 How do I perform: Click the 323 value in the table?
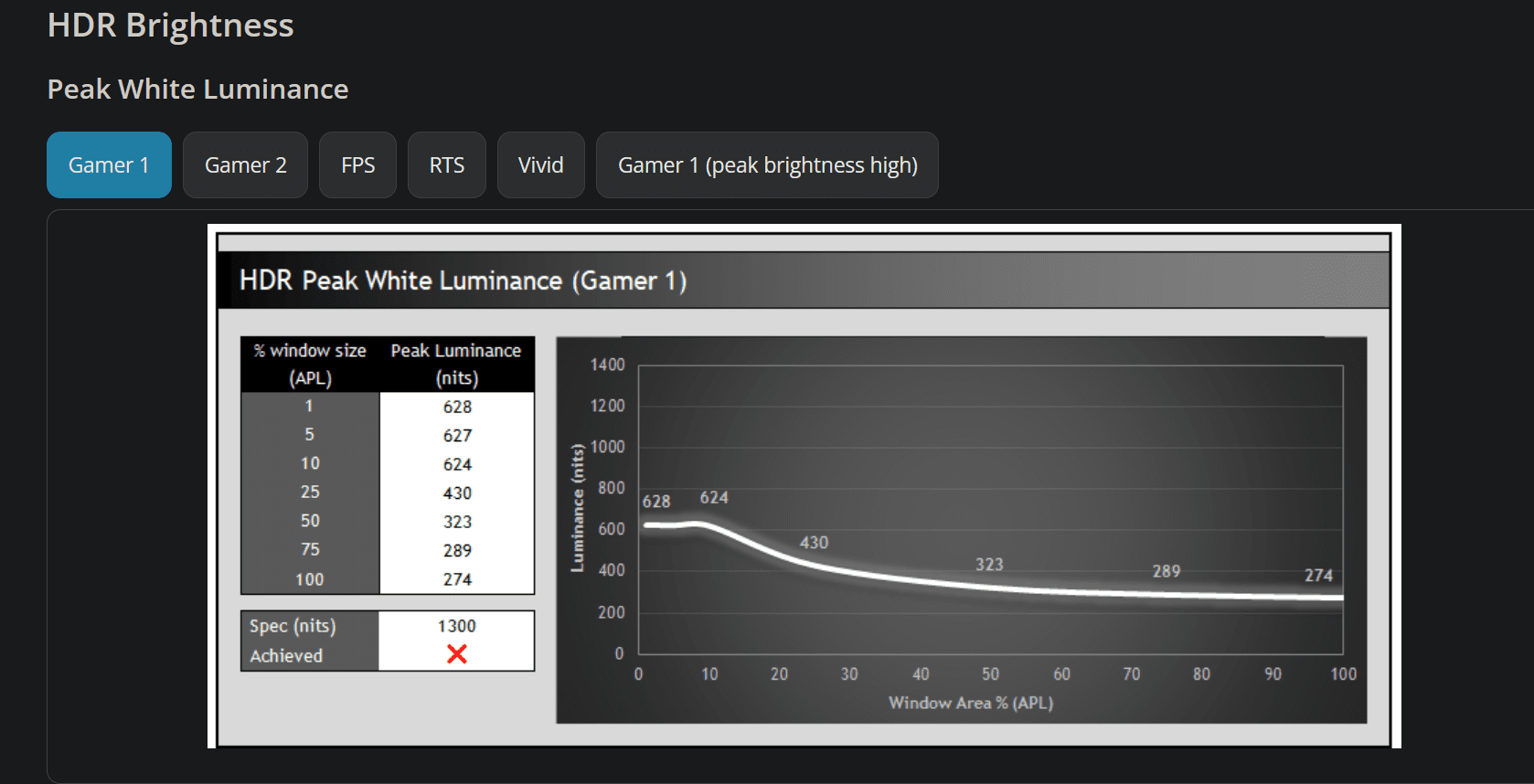(457, 522)
